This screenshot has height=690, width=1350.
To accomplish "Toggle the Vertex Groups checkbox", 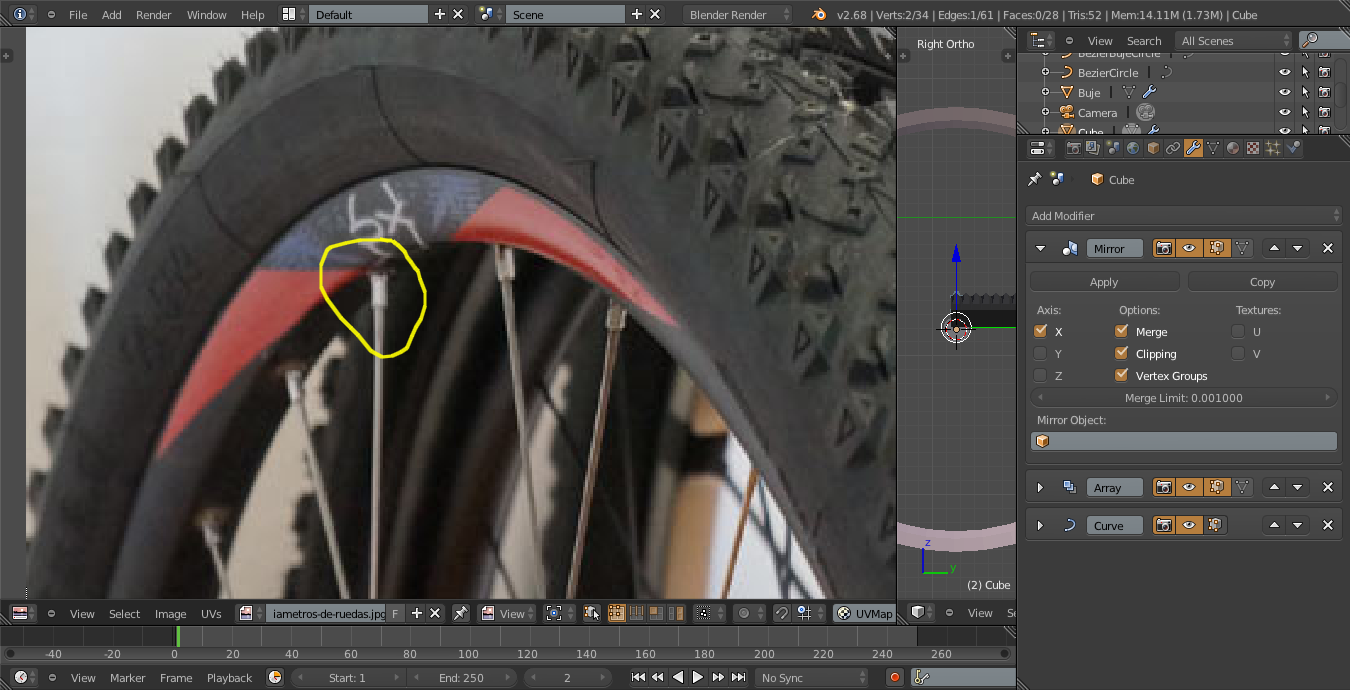I will pyautogui.click(x=1121, y=375).
